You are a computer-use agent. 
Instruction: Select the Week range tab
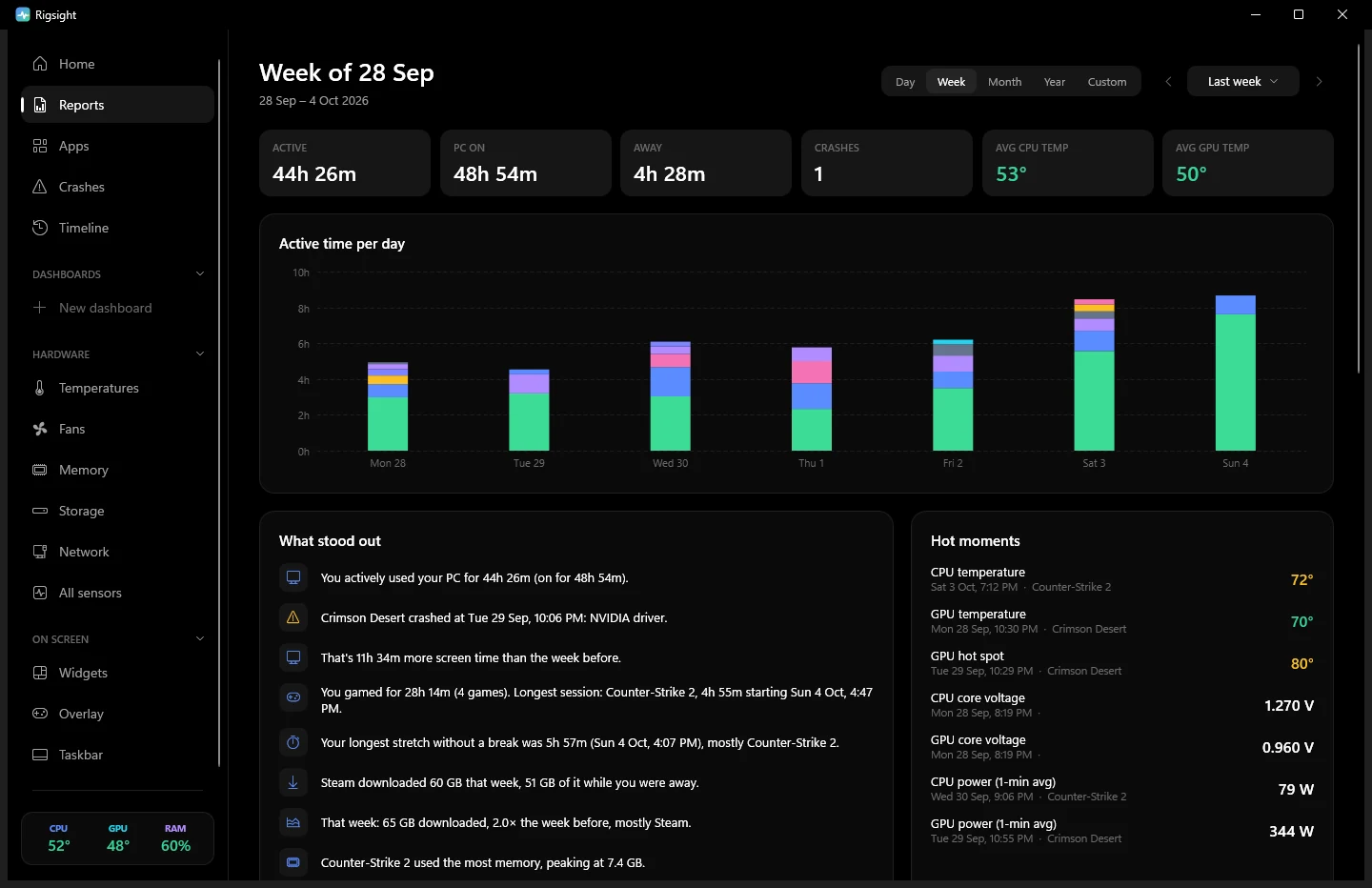pyautogui.click(x=951, y=82)
